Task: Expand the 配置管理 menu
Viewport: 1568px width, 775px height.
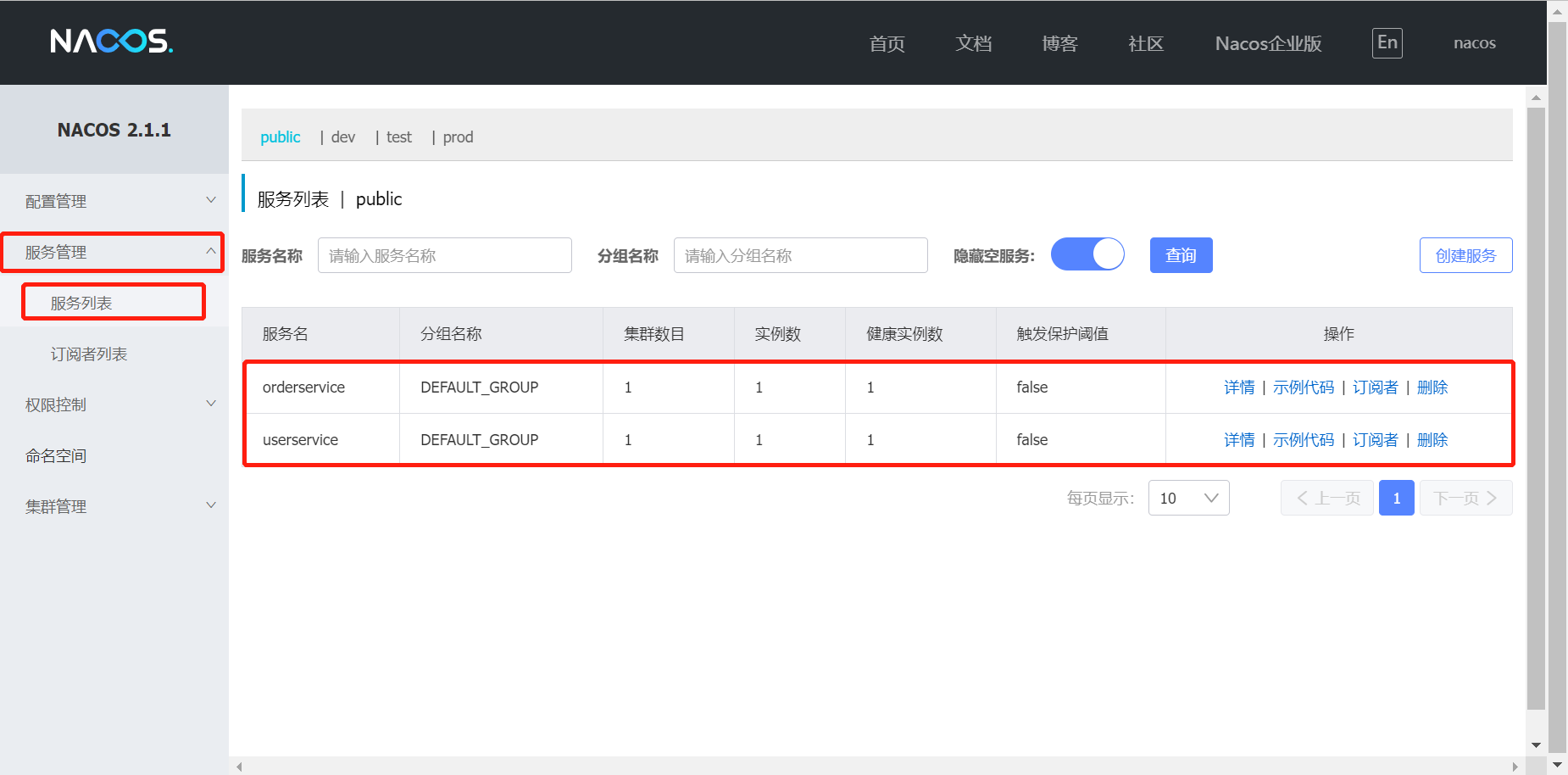Action: (114, 201)
